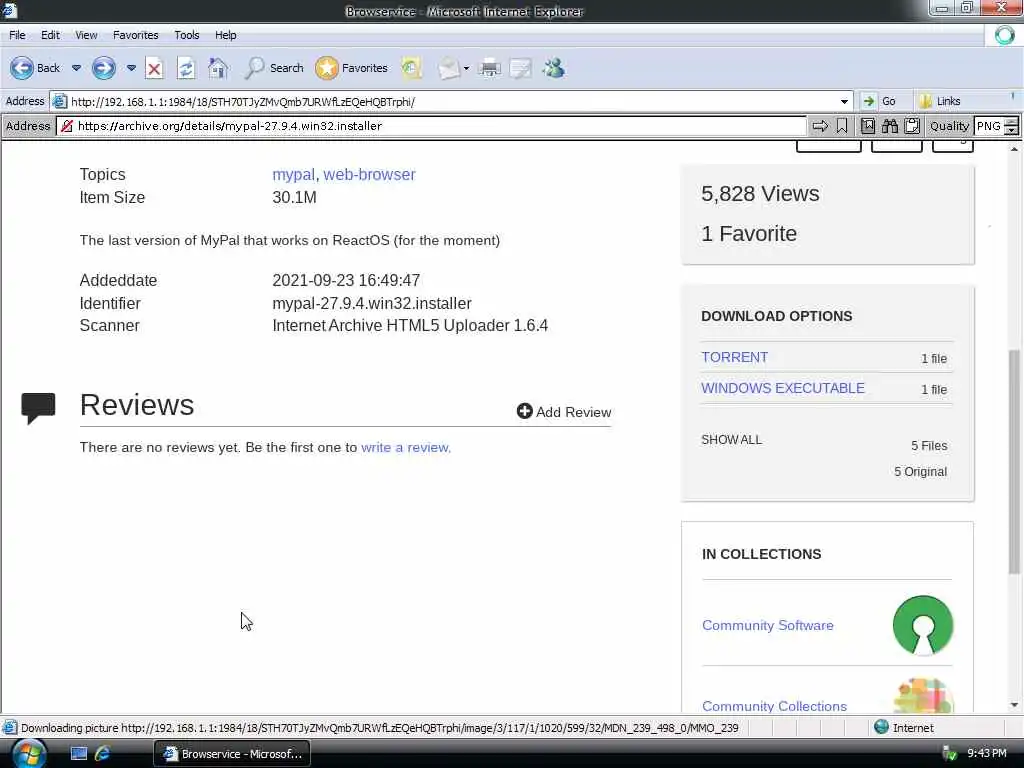Viewport: 1024px width, 768px height.
Task: Open the Edit menu
Action: [x=50, y=35]
